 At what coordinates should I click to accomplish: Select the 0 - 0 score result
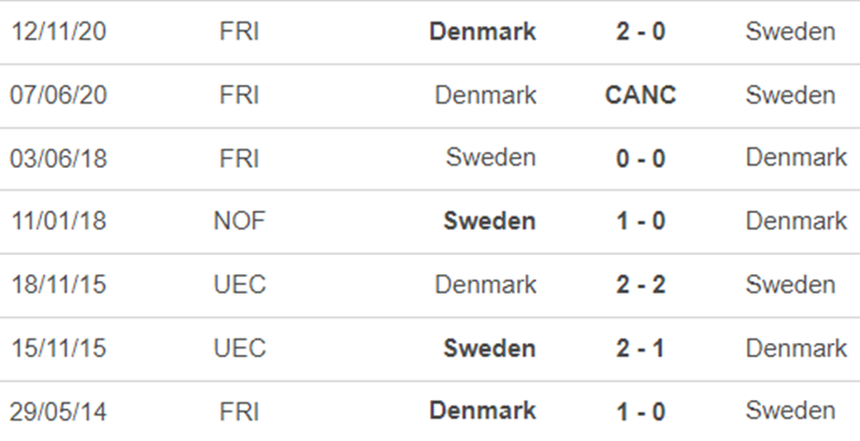[x=640, y=158]
